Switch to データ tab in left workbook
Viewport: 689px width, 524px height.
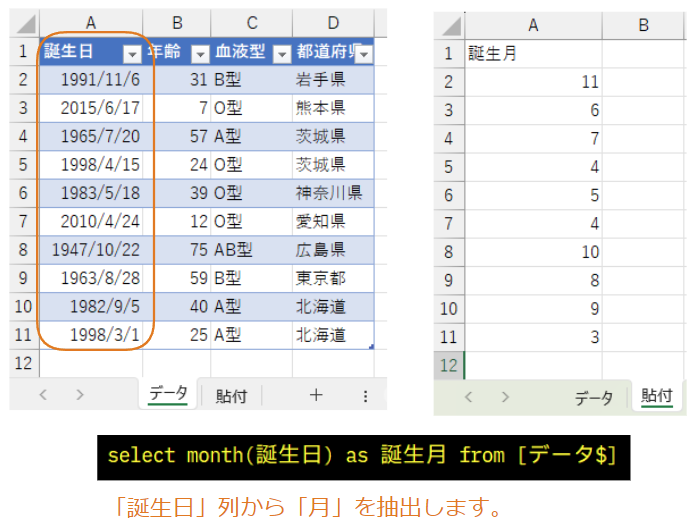[x=168, y=394]
